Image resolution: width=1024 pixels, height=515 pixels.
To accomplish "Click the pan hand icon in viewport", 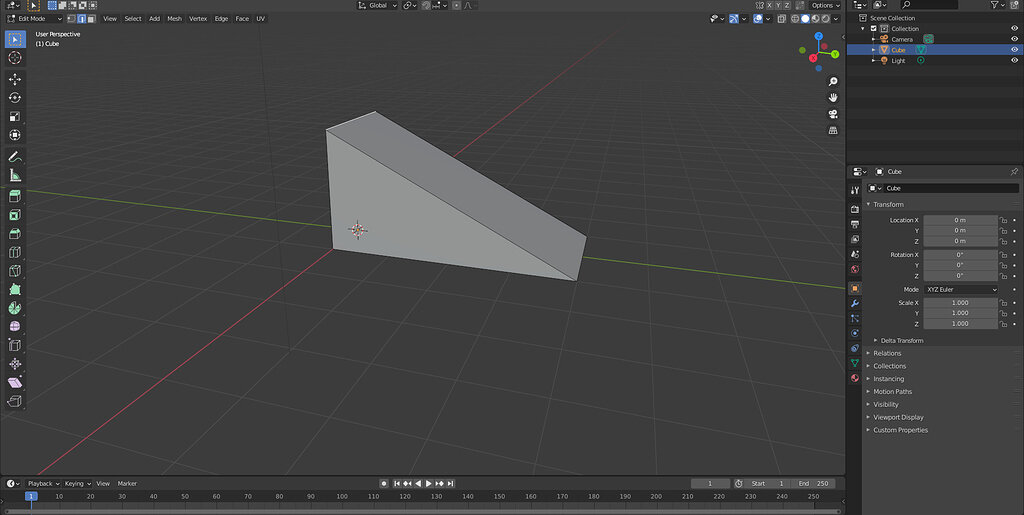I will pos(833,97).
